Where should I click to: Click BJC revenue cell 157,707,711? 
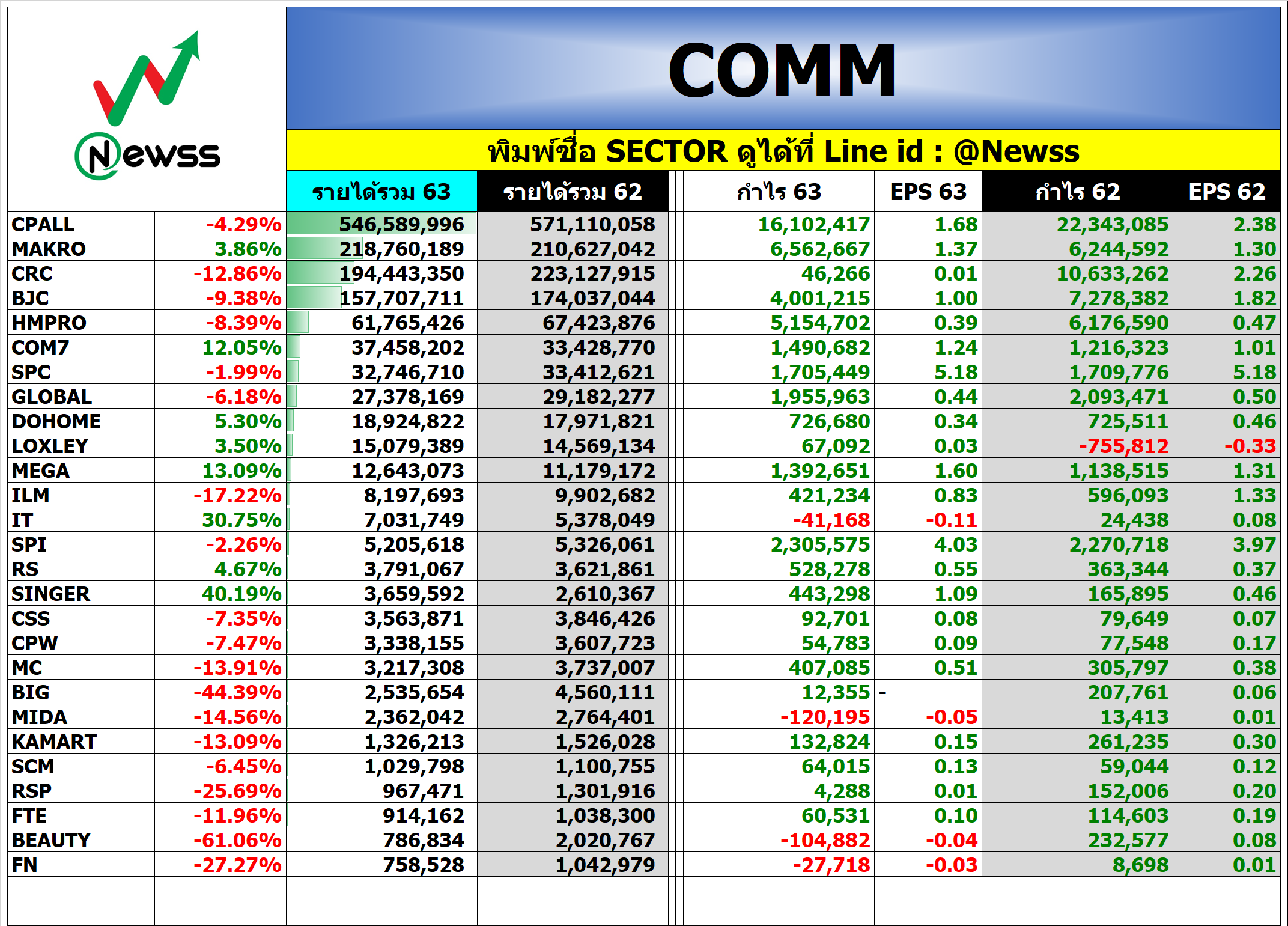tap(381, 298)
